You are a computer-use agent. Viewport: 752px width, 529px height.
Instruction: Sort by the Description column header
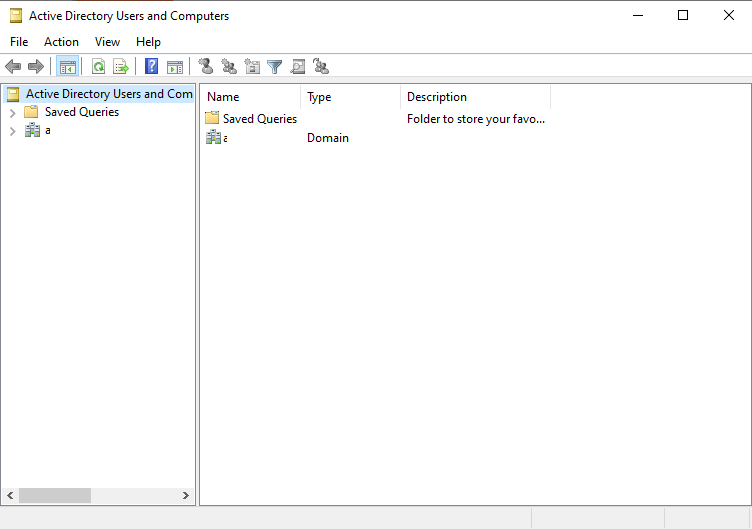[x=475, y=97]
